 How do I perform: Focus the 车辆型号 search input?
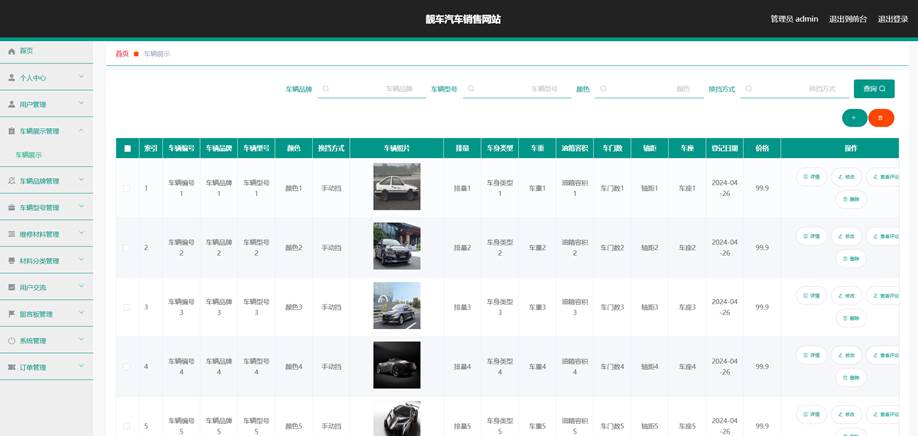[517, 89]
